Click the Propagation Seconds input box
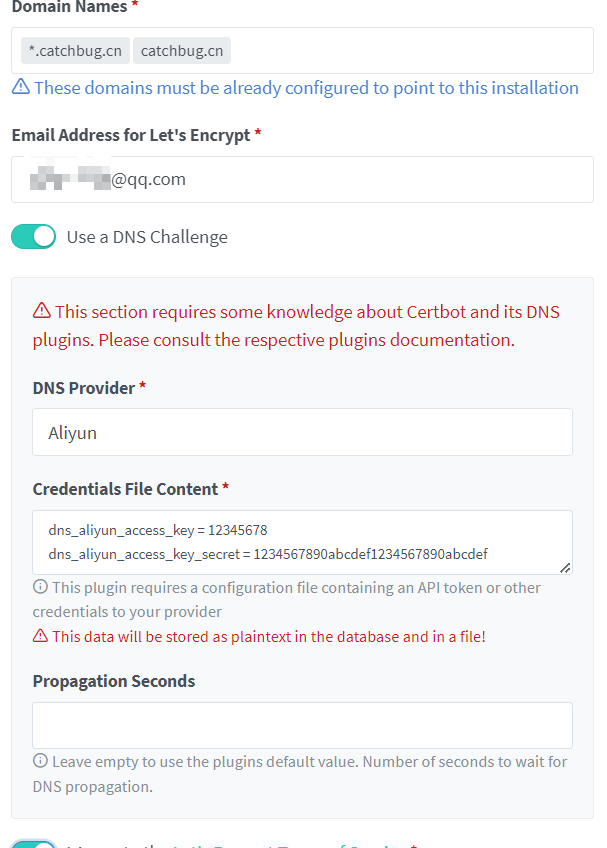Screen dimensions: 607x848 [x=302, y=725]
